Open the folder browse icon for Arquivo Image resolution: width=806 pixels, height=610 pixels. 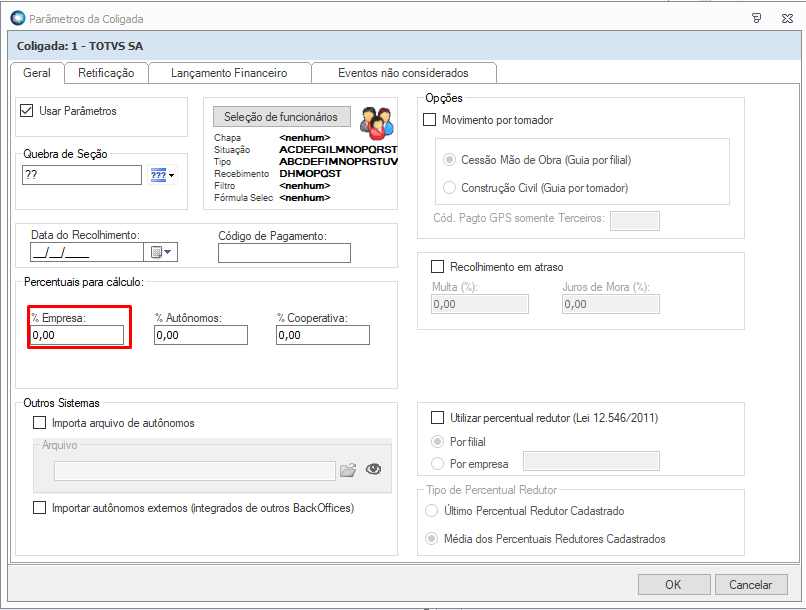[x=348, y=470]
